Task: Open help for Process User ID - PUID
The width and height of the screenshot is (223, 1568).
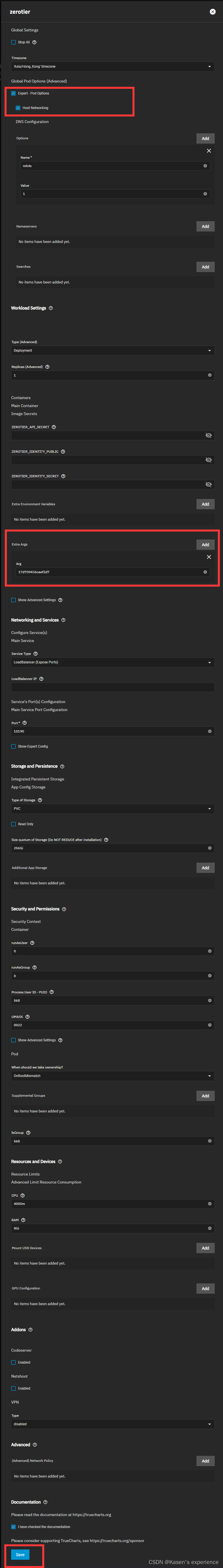Action: click(x=52, y=992)
